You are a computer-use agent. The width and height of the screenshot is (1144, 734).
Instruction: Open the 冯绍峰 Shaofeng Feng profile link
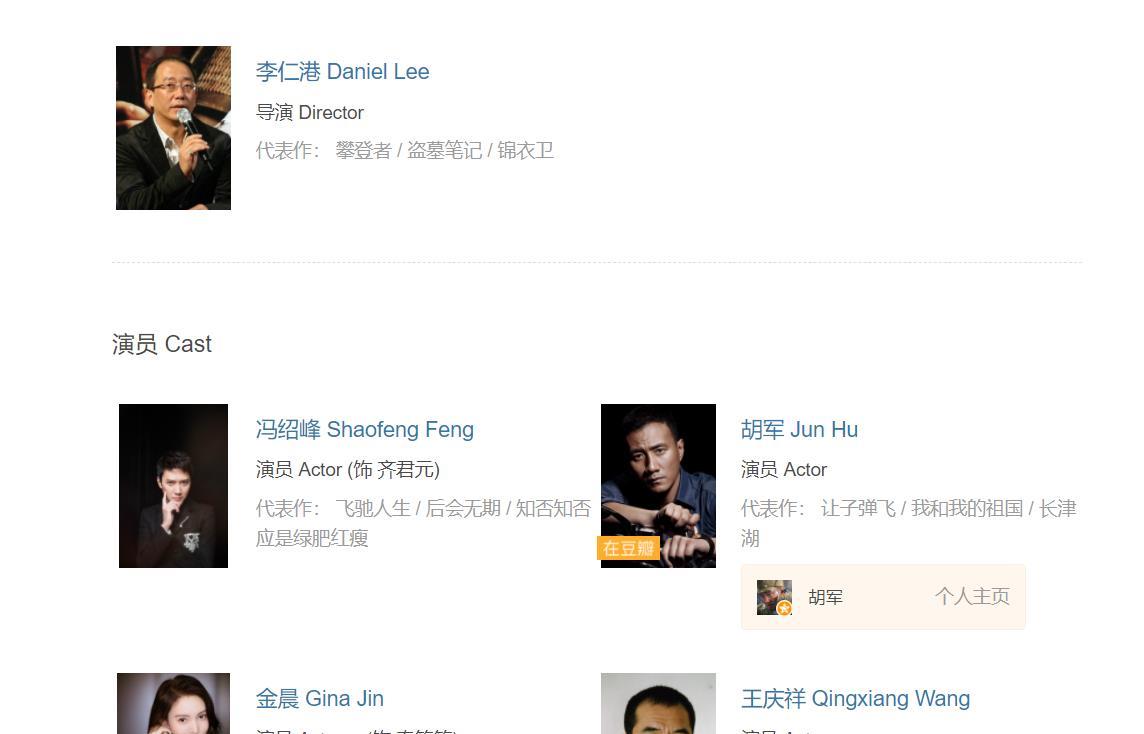point(365,429)
